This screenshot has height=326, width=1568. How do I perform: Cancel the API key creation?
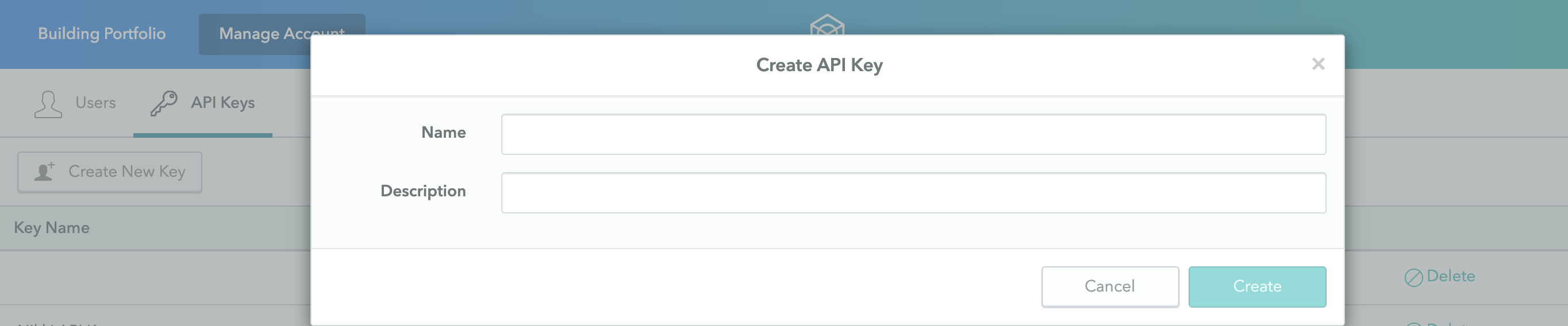pos(1110,286)
